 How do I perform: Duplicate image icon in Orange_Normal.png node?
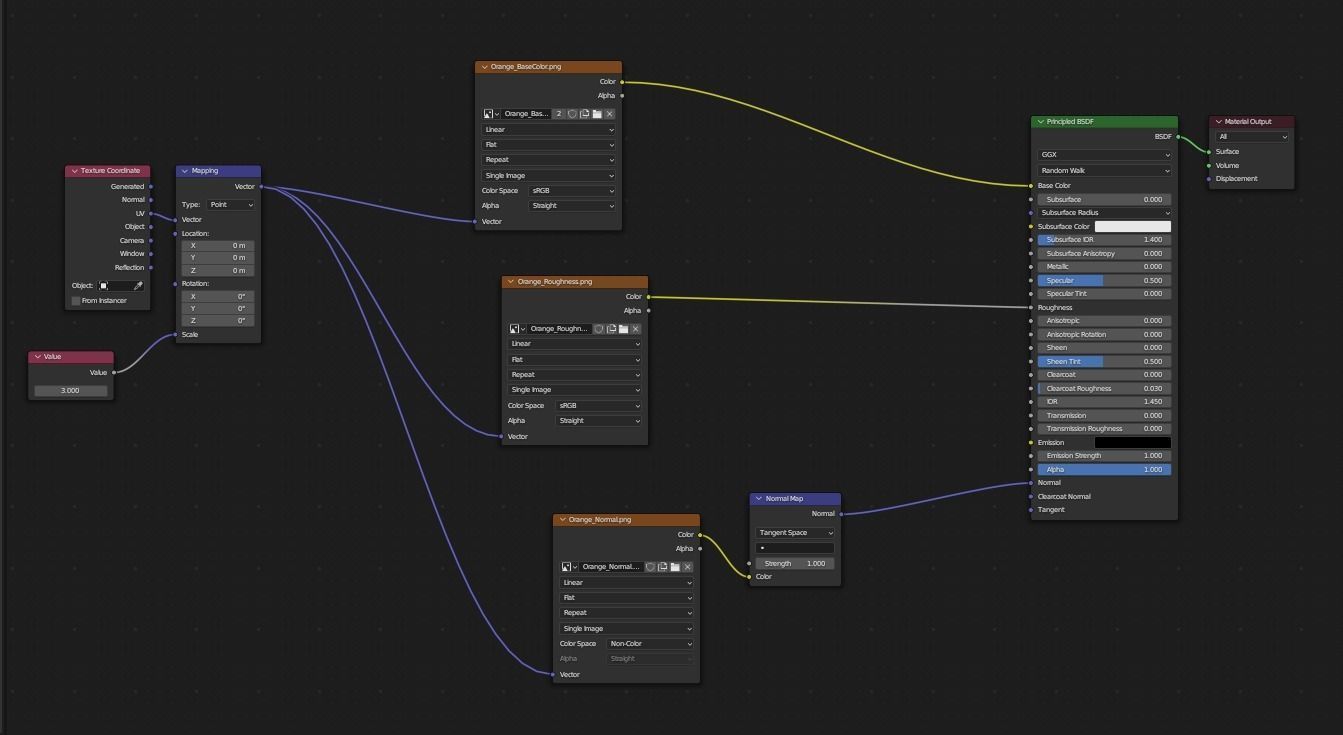(x=662, y=567)
